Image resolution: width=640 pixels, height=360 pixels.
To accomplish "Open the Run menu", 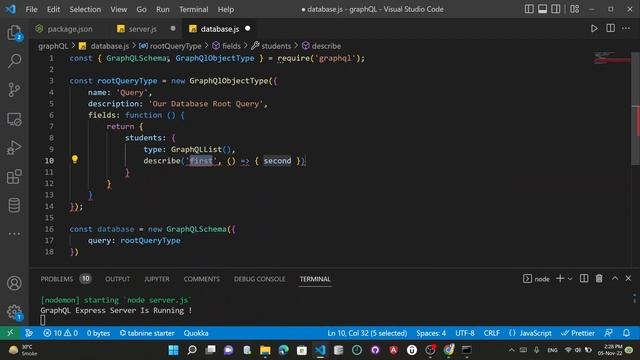I will [x=162, y=9].
